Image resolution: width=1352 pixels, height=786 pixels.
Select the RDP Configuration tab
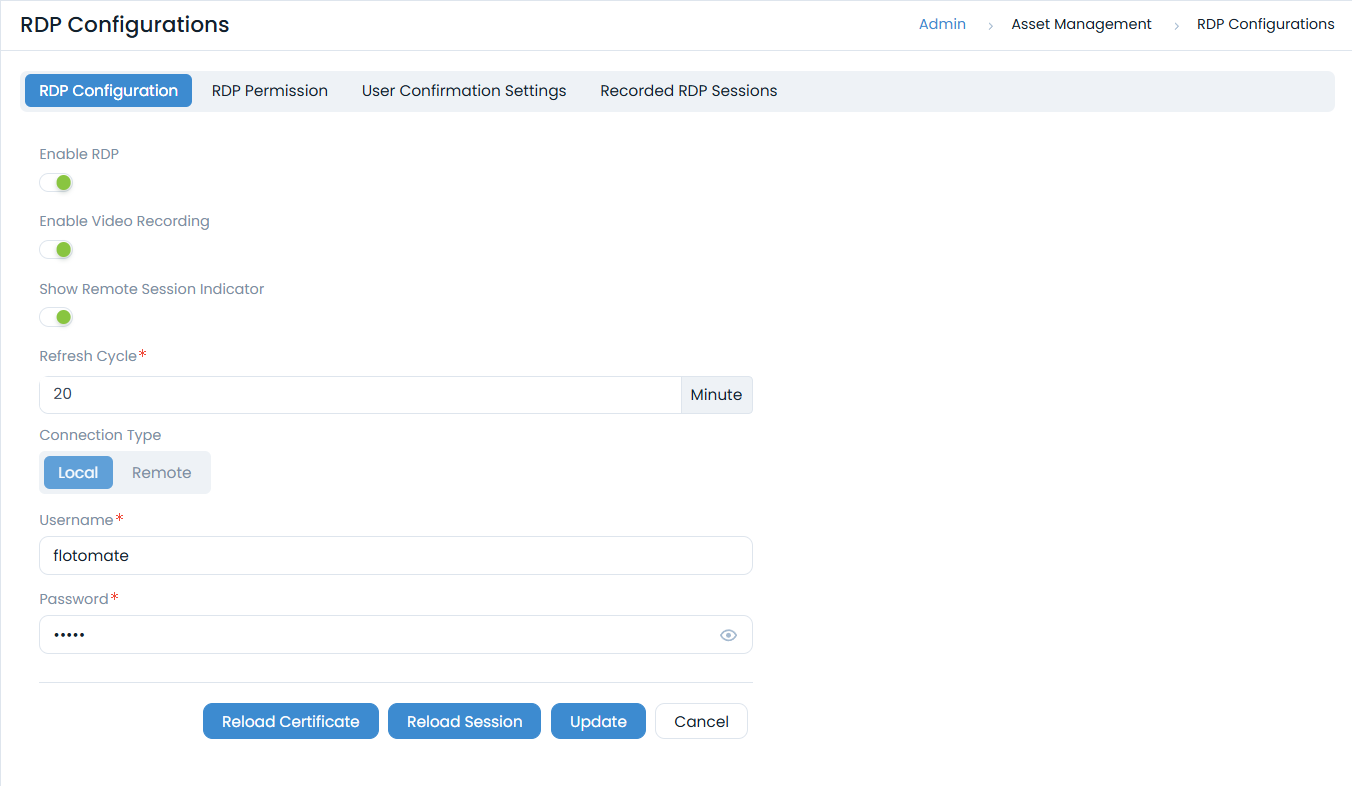[108, 90]
